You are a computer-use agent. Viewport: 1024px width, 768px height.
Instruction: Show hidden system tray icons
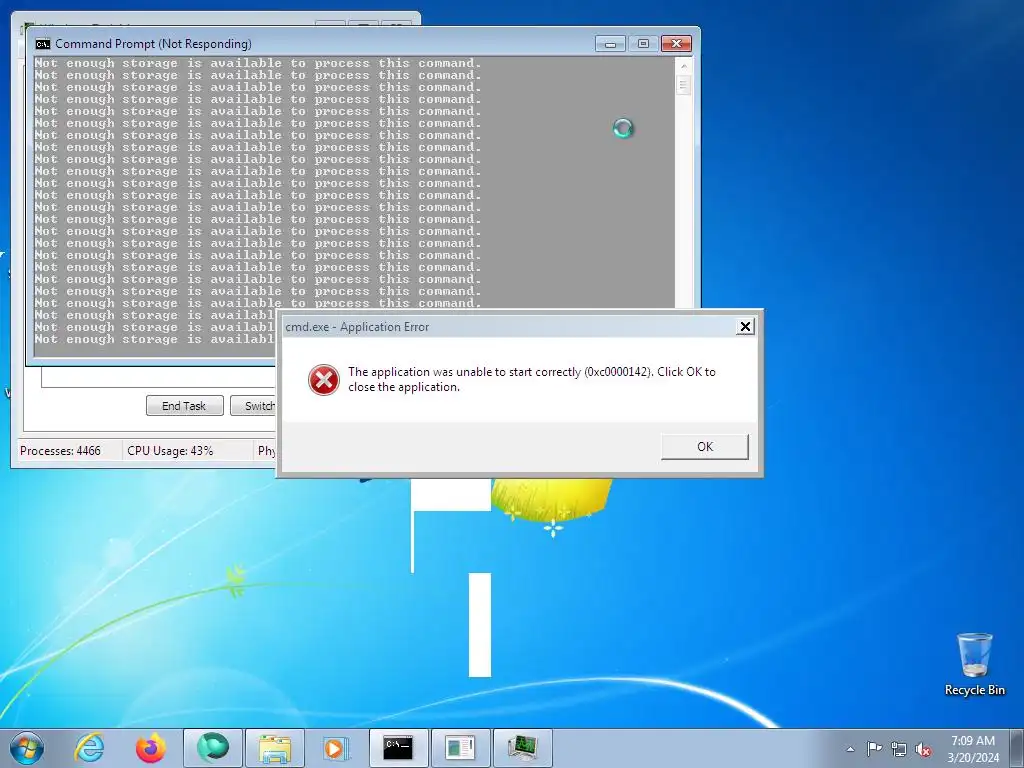tap(850, 749)
